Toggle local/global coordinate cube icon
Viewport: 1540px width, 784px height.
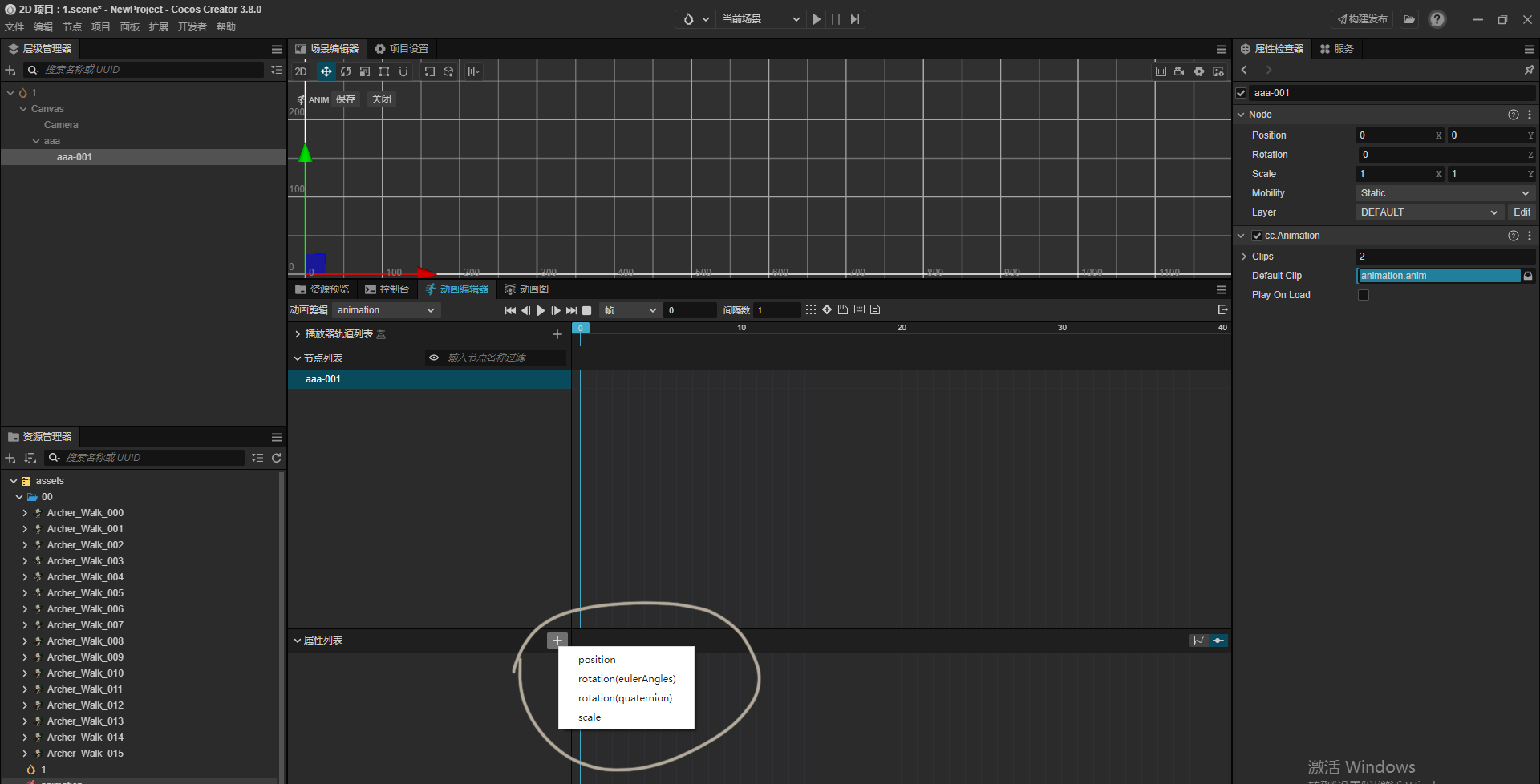448,71
